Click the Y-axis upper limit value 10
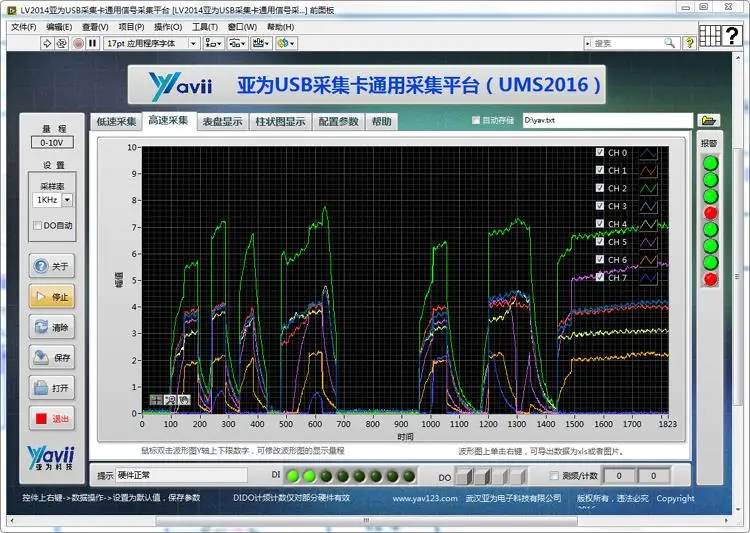 coord(132,147)
